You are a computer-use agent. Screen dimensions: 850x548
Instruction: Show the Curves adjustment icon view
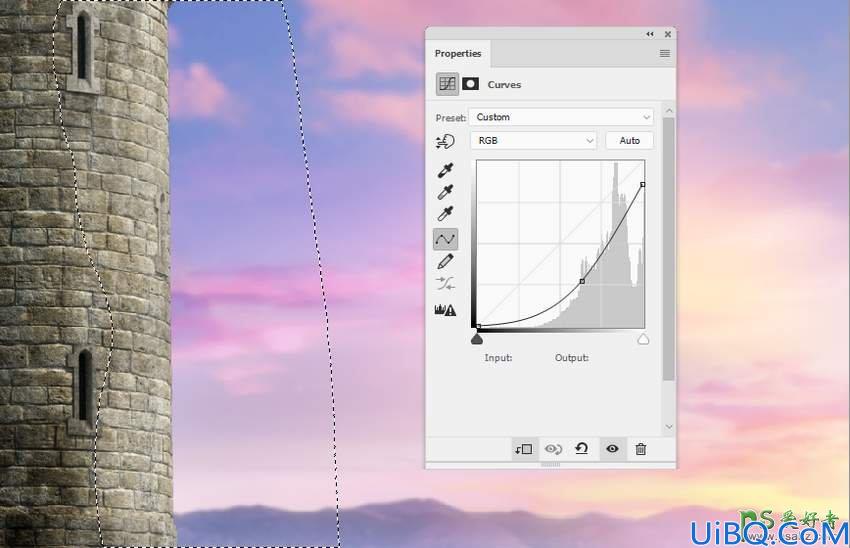pyautogui.click(x=447, y=84)
